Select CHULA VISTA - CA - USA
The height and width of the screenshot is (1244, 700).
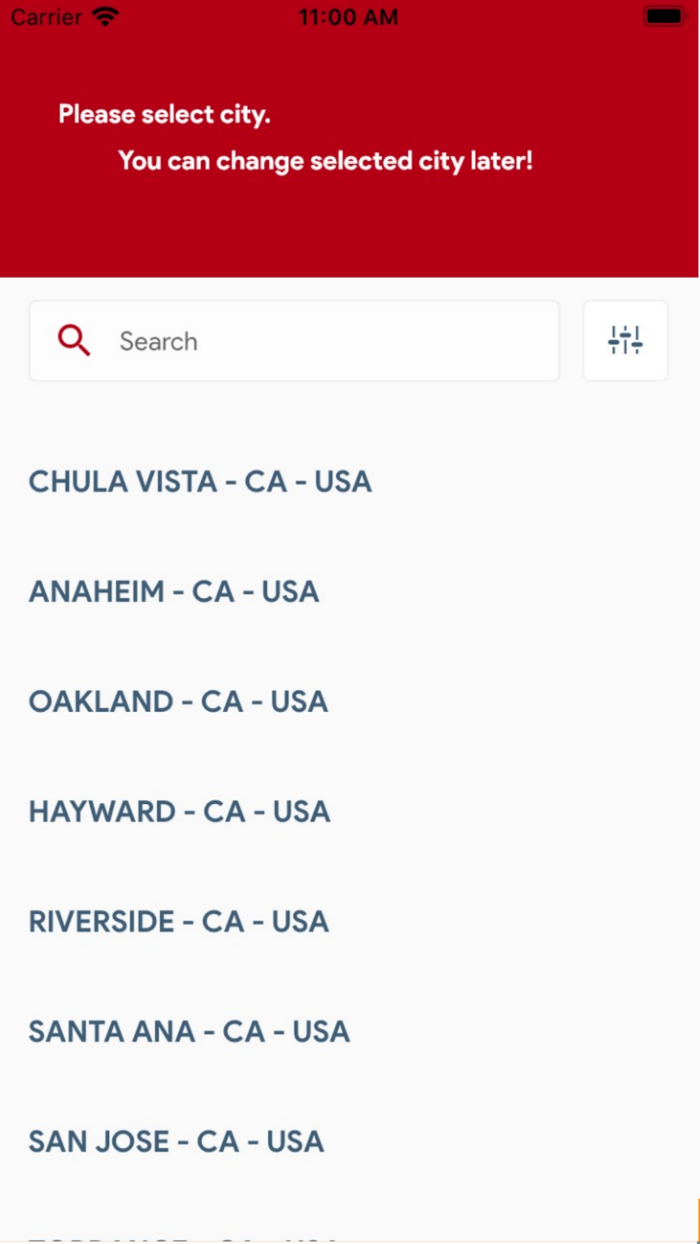point(200,482)
